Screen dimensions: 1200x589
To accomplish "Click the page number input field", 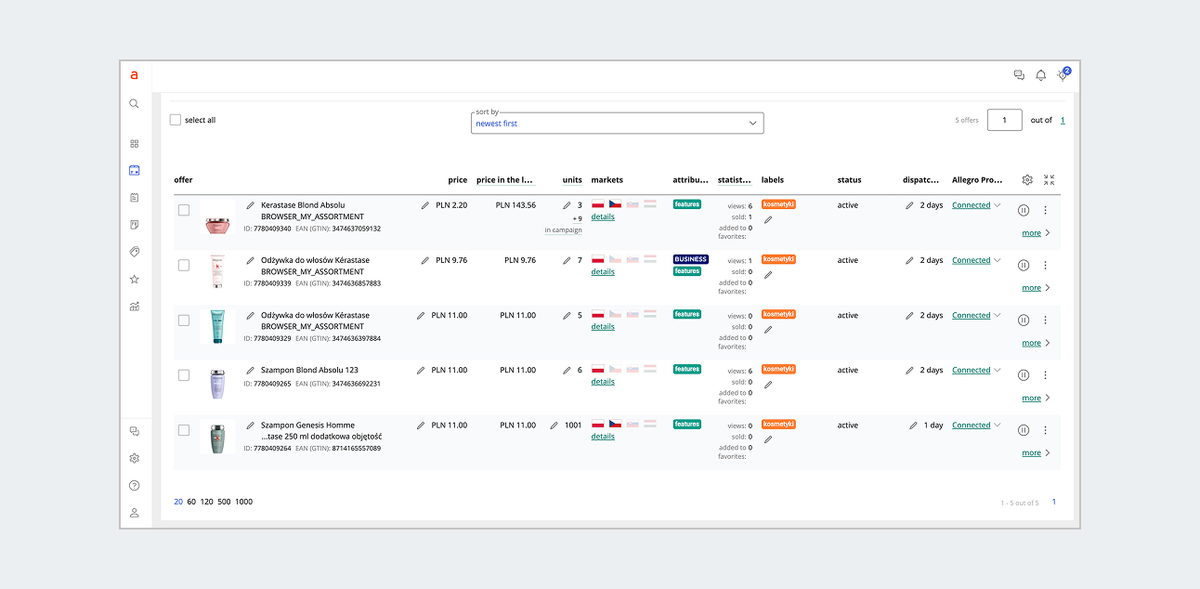I will [1004, 120].
